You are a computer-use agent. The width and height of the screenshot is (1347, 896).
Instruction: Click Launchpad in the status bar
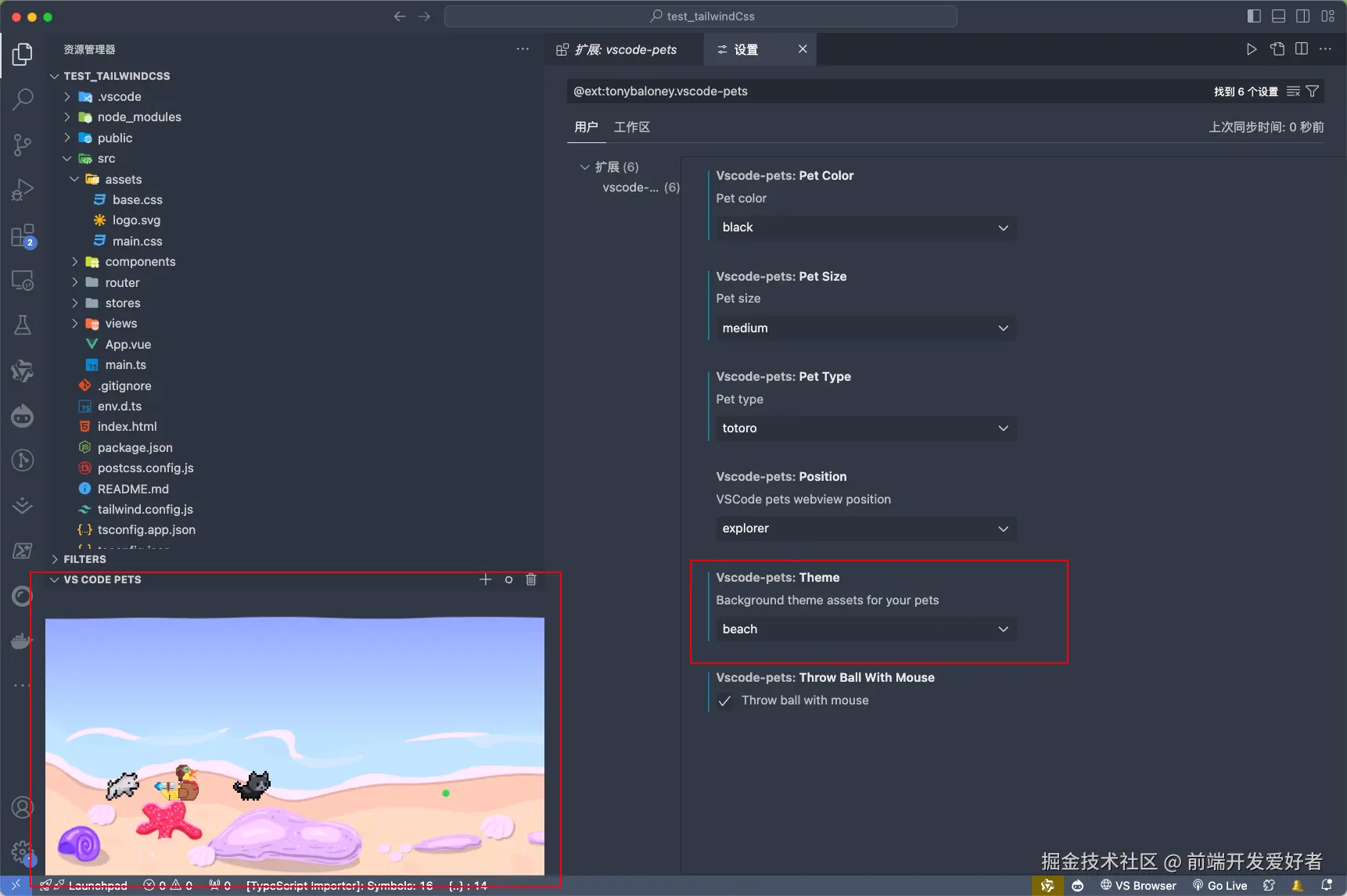(84, 886)
